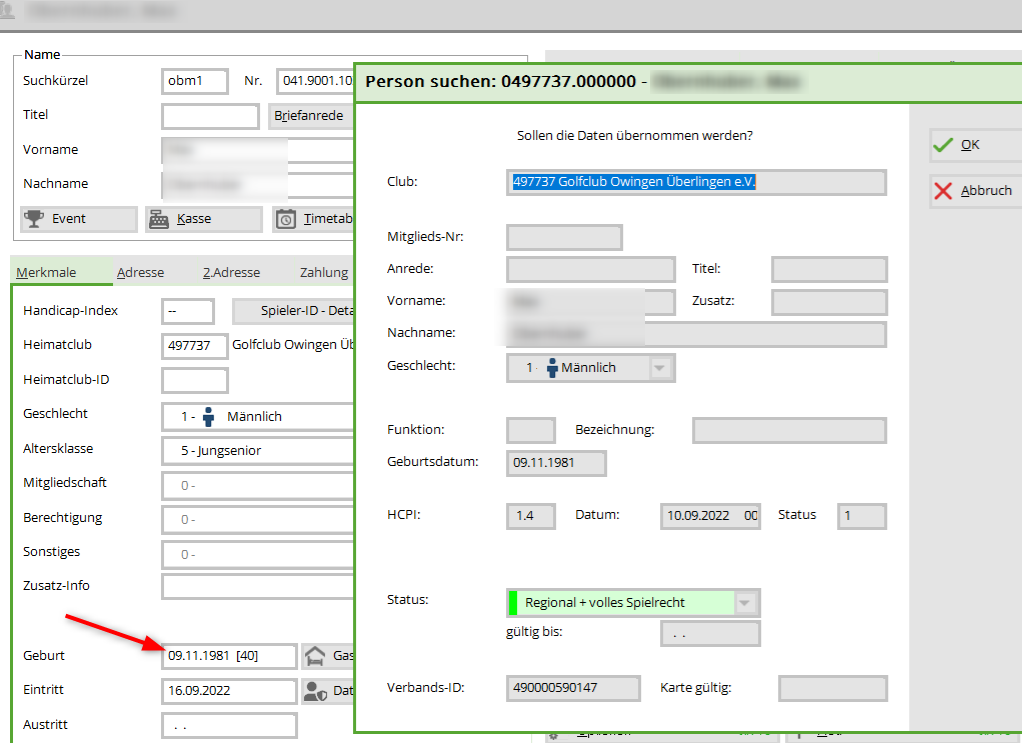Click male figure icon in dialog Geschlecht

(x=551, y=368)
